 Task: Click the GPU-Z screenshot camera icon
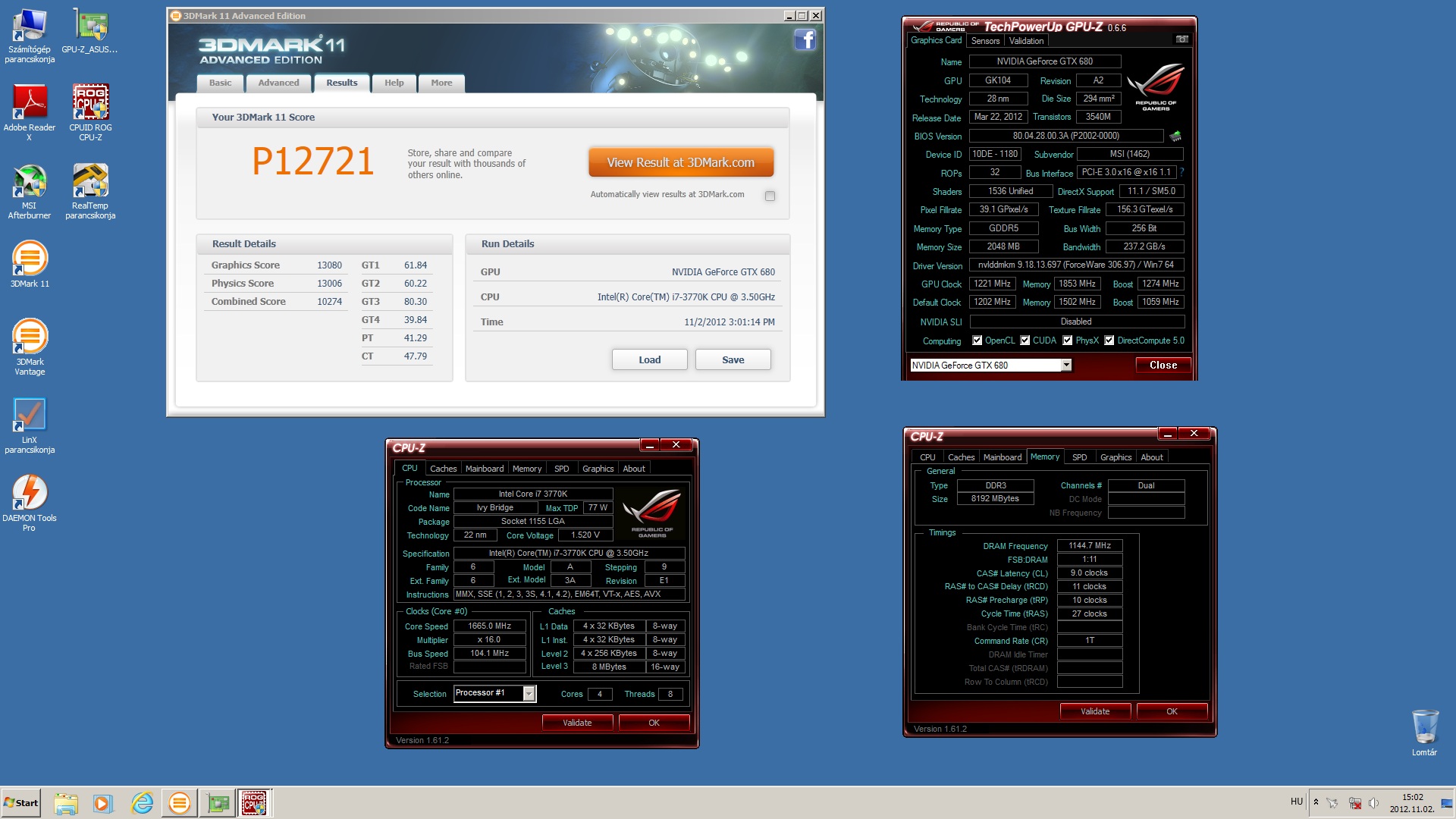coord(1181,39)
